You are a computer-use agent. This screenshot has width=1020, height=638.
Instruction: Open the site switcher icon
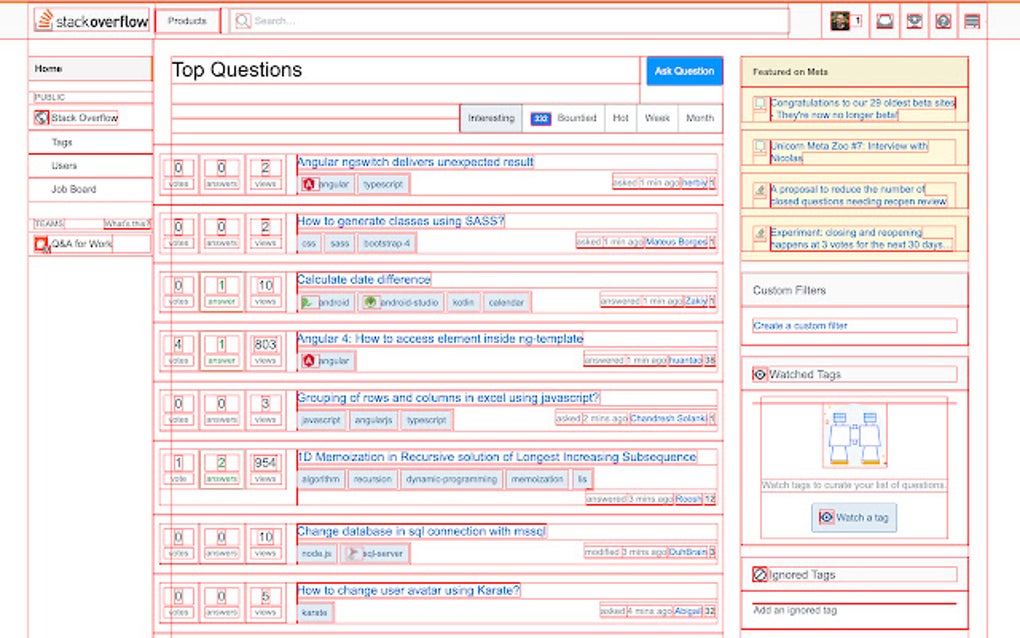(974, 20)
